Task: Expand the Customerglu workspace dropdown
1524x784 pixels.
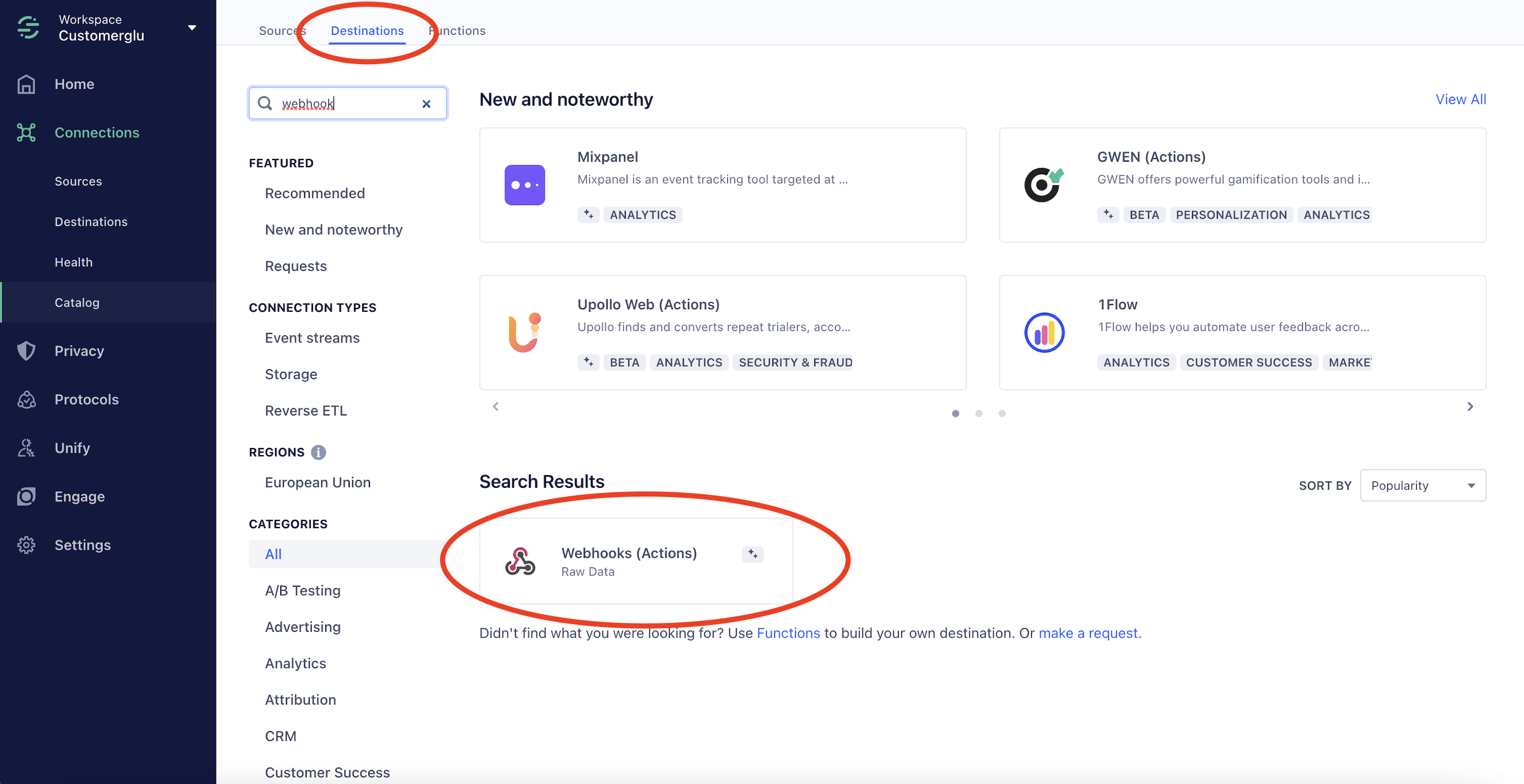Action: [192, 28]
